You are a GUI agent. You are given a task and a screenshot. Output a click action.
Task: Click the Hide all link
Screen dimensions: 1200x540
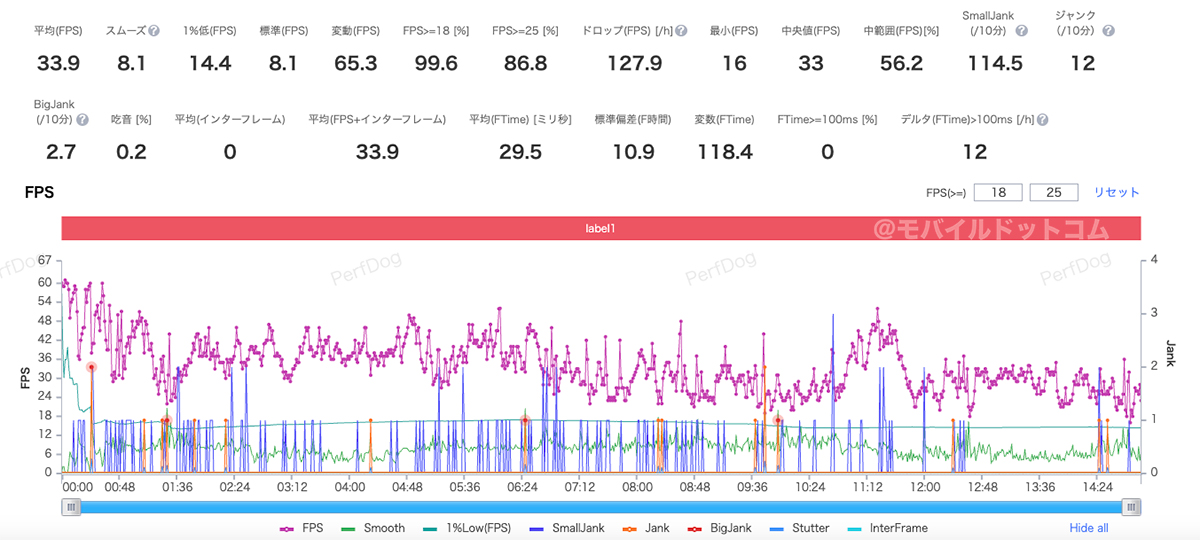pyautogui.click(x=1089, y=528)
